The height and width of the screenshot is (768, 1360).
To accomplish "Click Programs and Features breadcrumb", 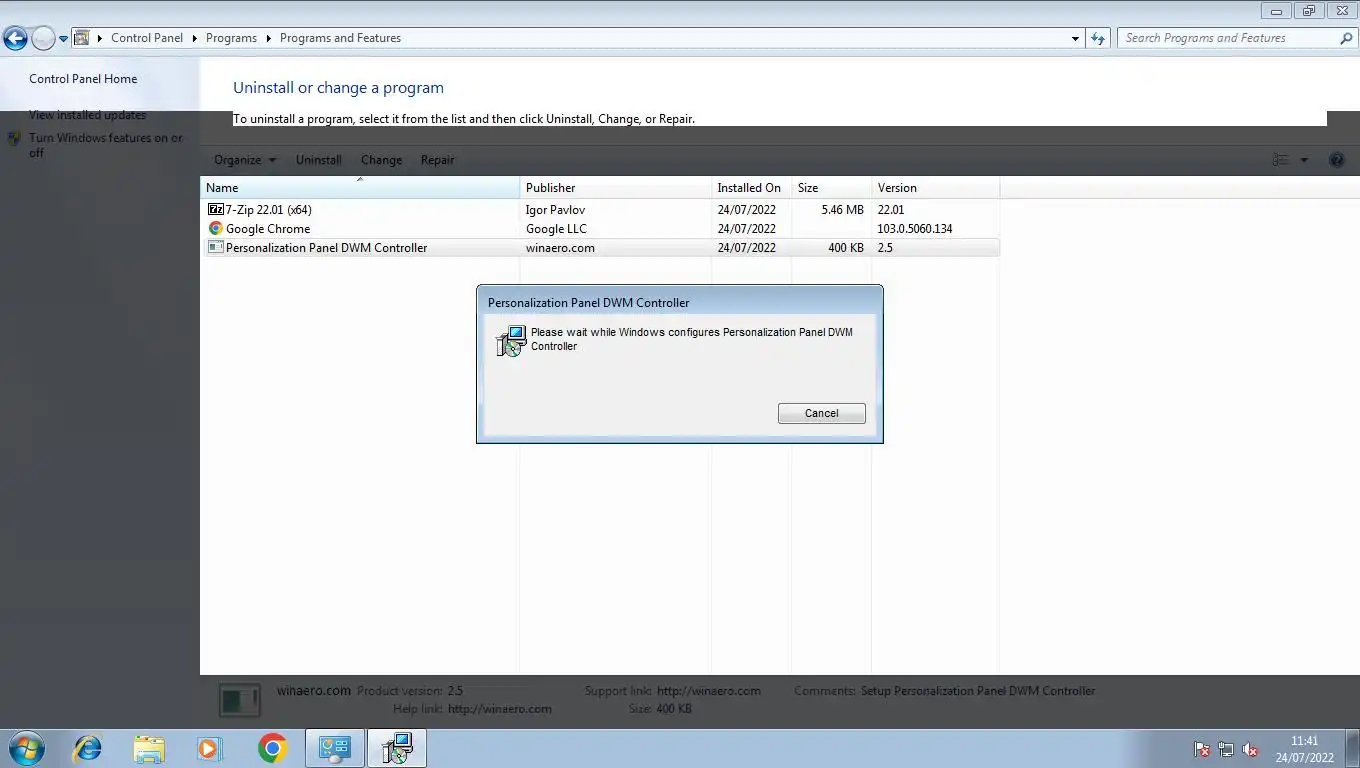I will click(340, 38).
